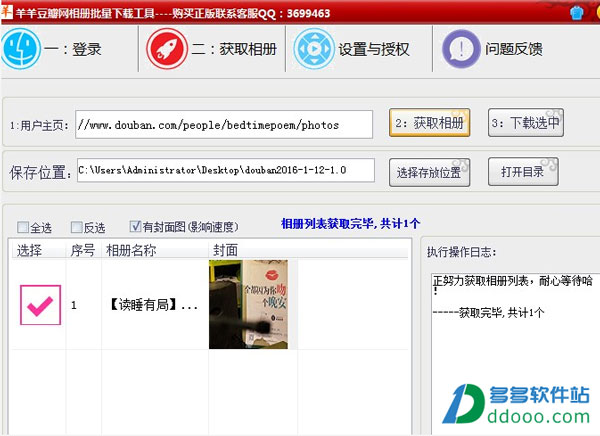Click status text 相册列表获取完毕,共计1个
Screen dimensions: 600x436
tap(351, 224)
